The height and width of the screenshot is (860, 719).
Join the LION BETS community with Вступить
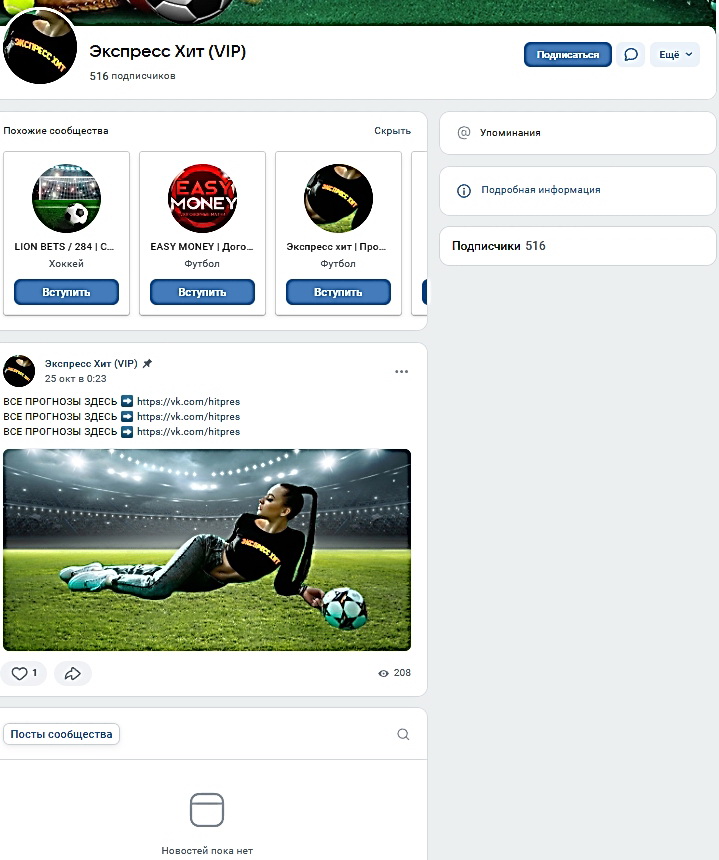click(x=66, y=292)
